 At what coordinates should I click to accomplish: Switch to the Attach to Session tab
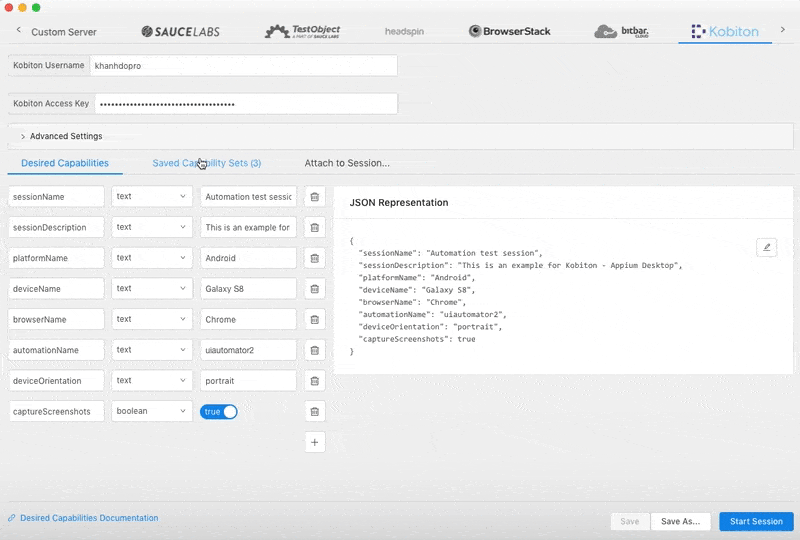point(347,163)
